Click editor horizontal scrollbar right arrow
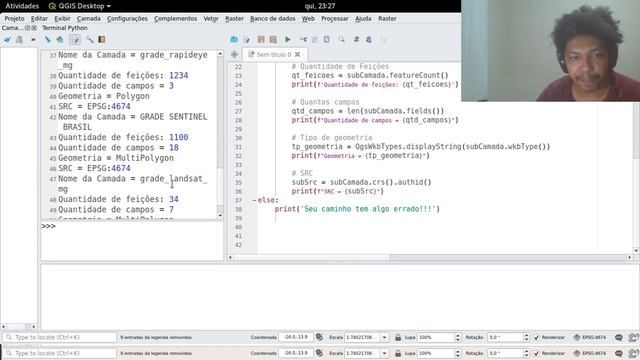The image size is (640, 360). (629, 258)
